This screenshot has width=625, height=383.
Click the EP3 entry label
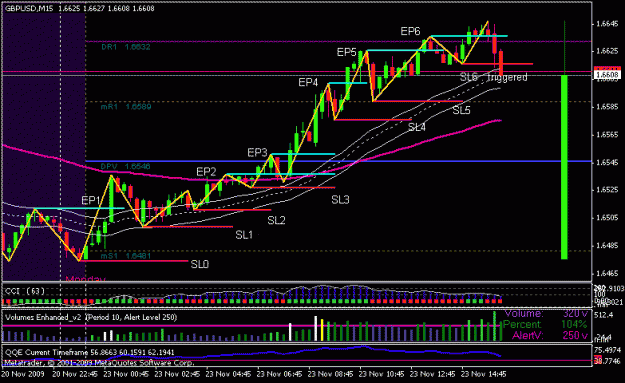257,153
